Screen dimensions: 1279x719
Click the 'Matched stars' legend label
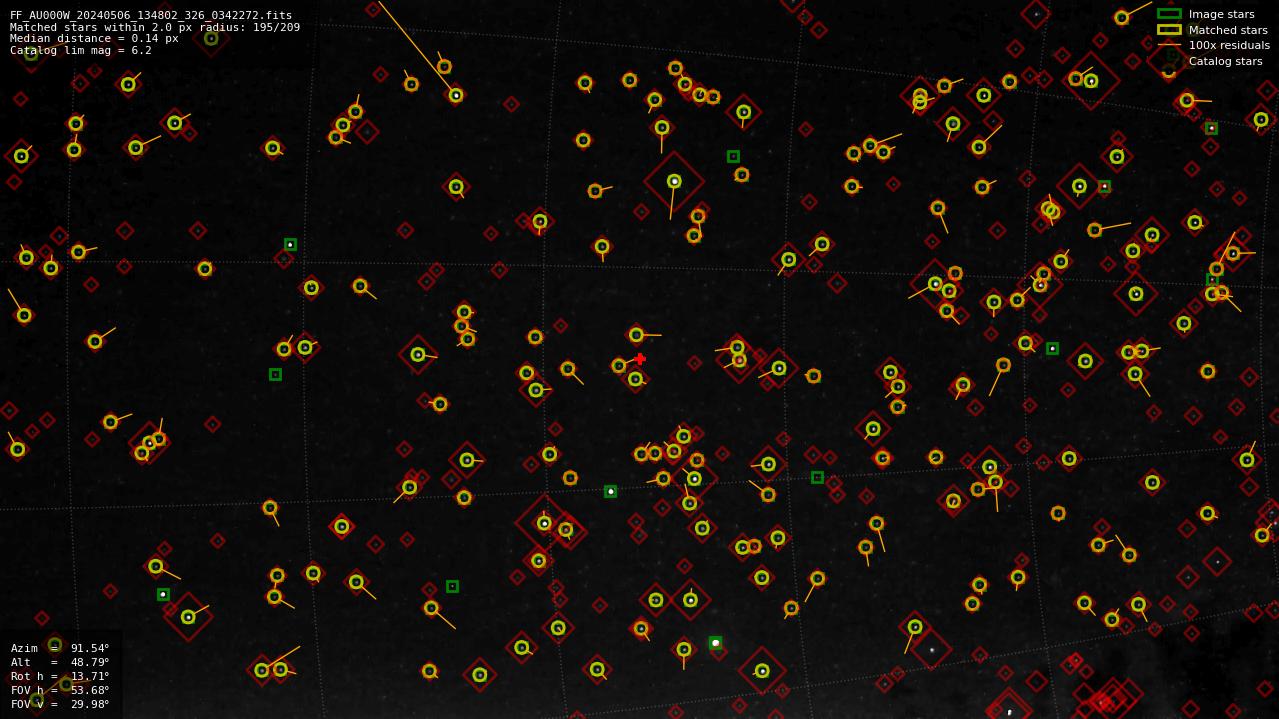click(x=1228, y=30)
